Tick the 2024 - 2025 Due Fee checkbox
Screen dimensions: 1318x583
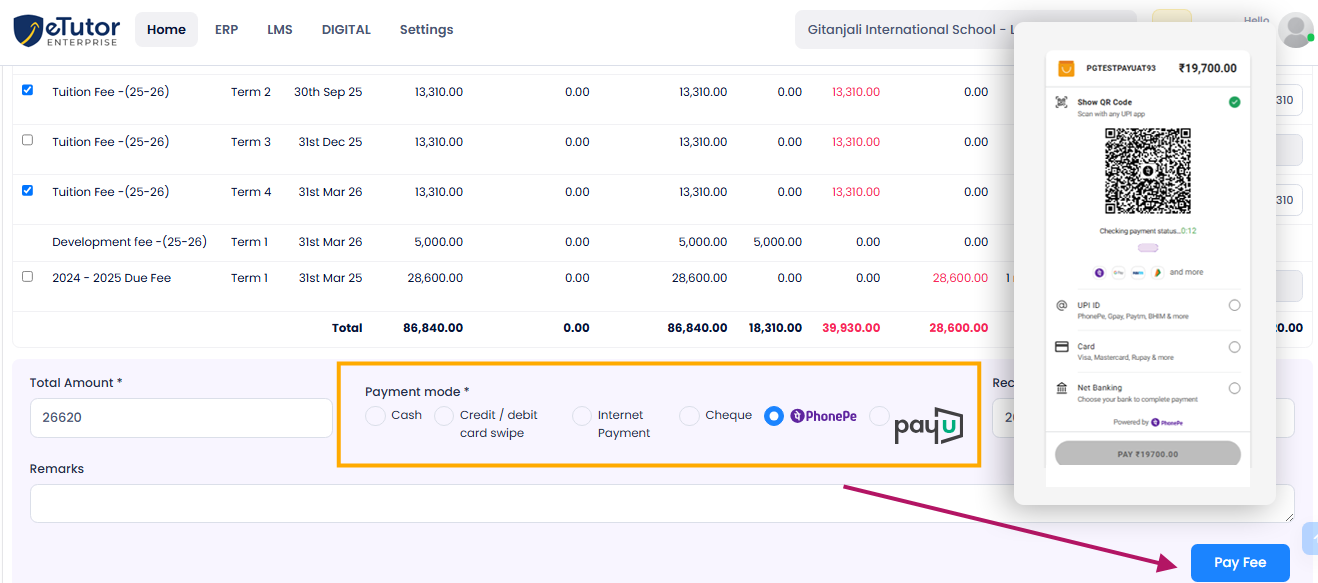(28, 276)
